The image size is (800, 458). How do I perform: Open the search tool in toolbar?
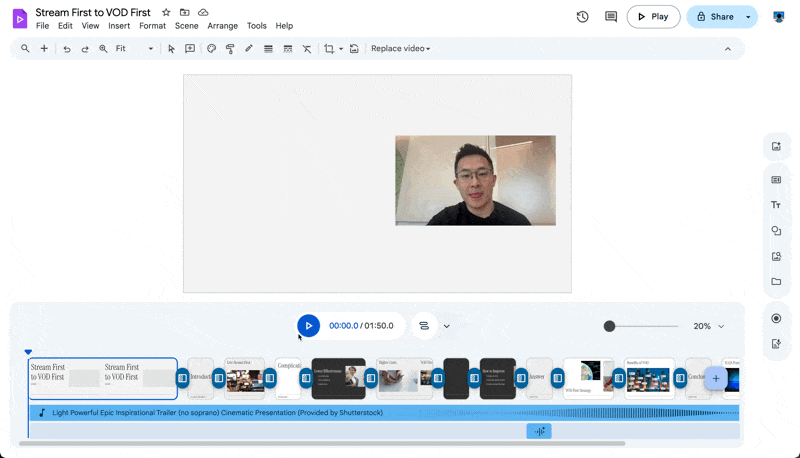coord(25,48)
